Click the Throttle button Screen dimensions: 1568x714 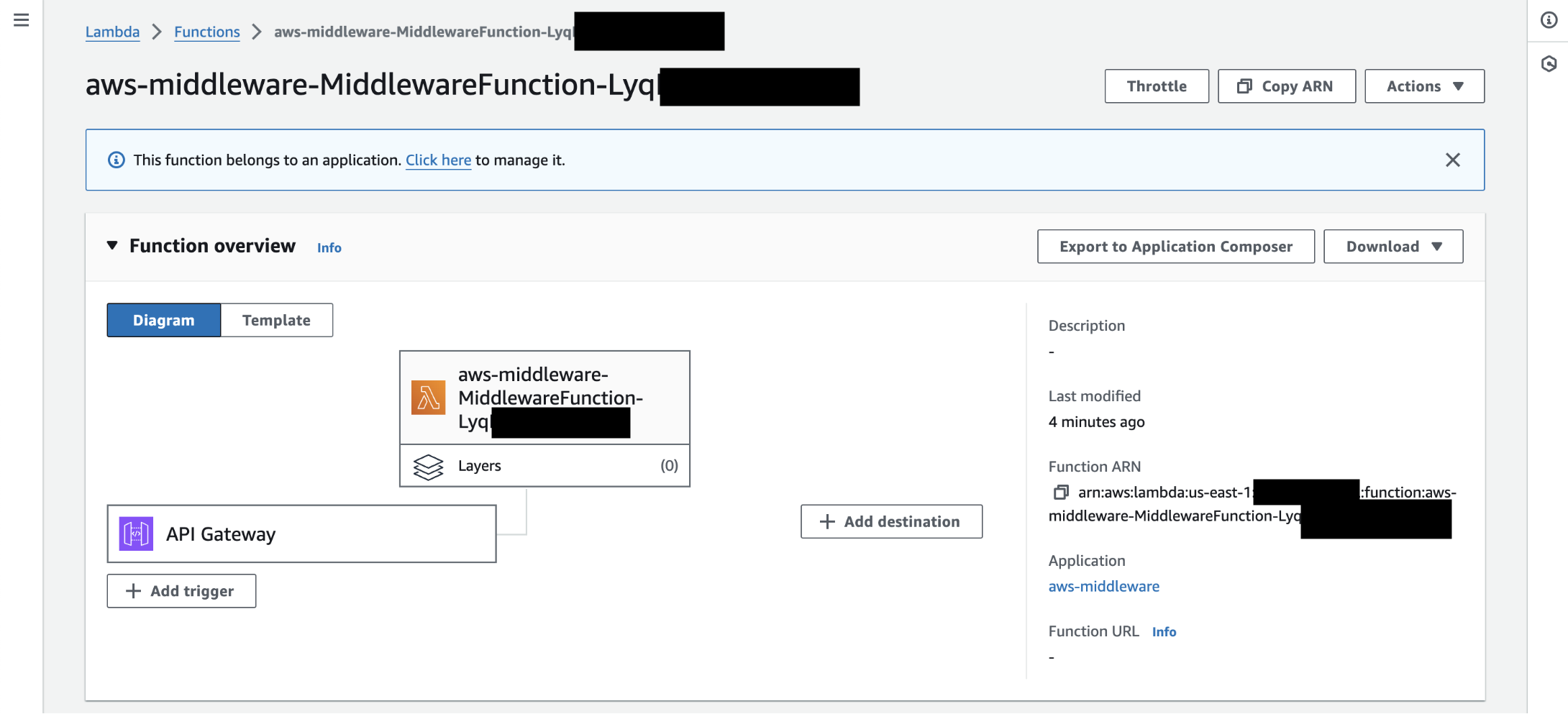pos(1157,86)
